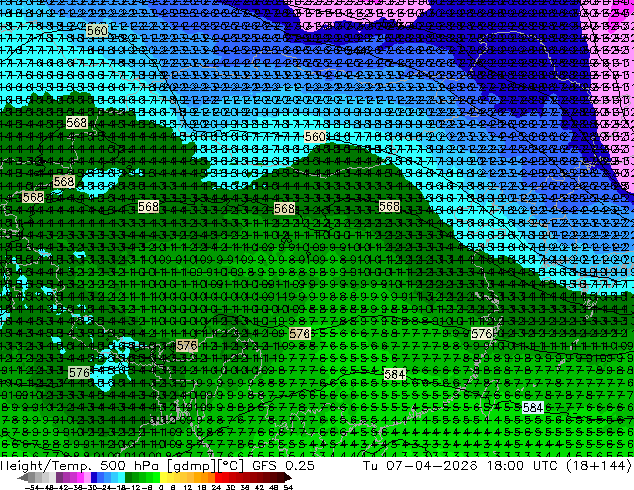Click the 560 contour label in the cyan band
This screenshot has width=634, height=490.
coord(315,137)
